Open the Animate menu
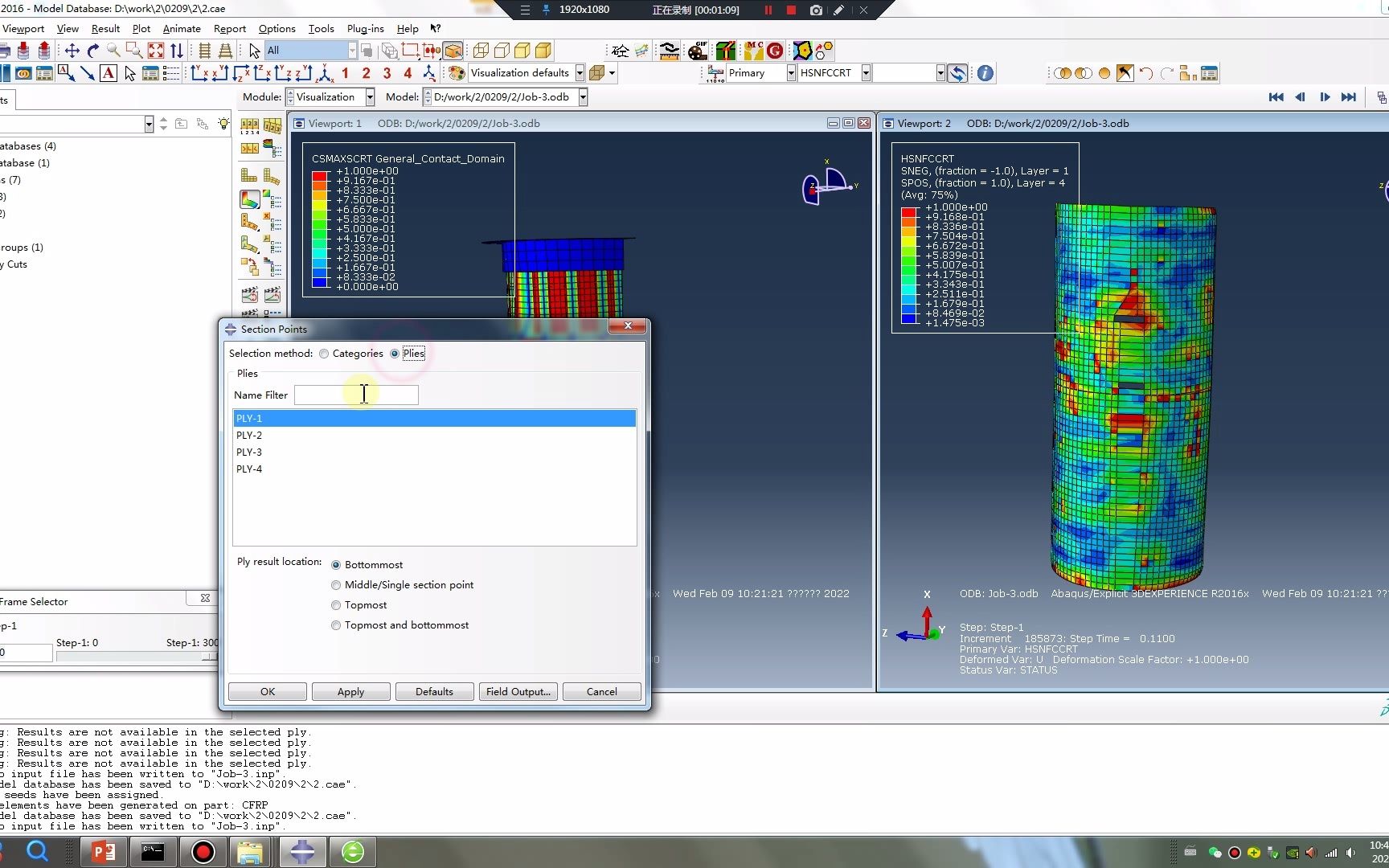Viewport: 1389px width, 868px height. (182, 28)
